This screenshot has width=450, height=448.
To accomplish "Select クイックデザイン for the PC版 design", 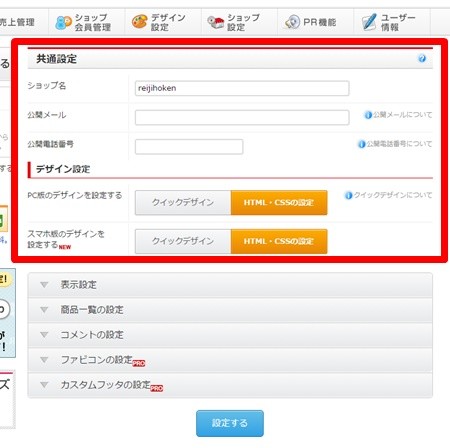I will [x=183, y=203].
